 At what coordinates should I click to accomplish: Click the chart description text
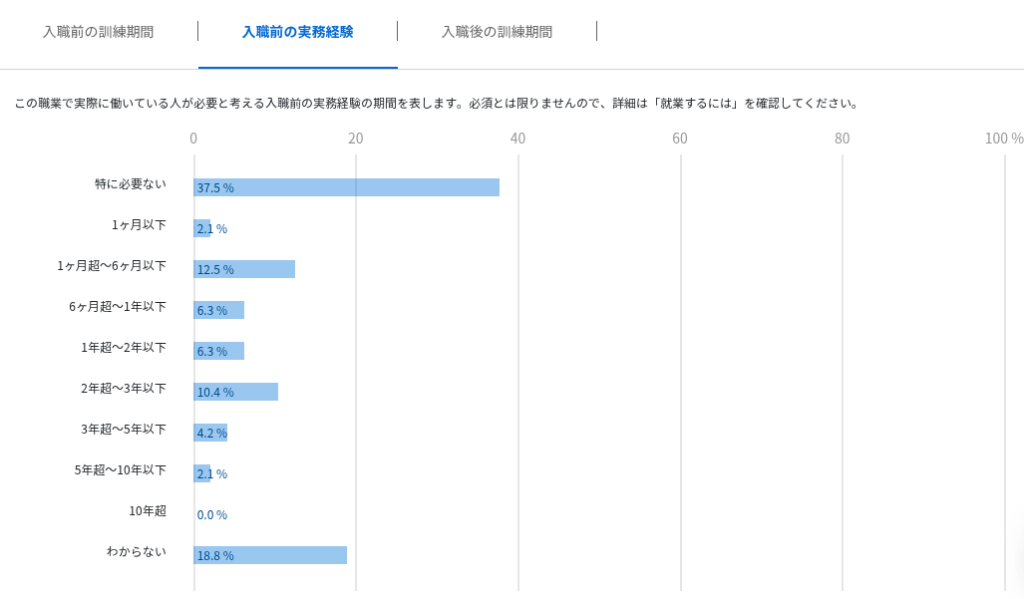(x=436, y=103)
